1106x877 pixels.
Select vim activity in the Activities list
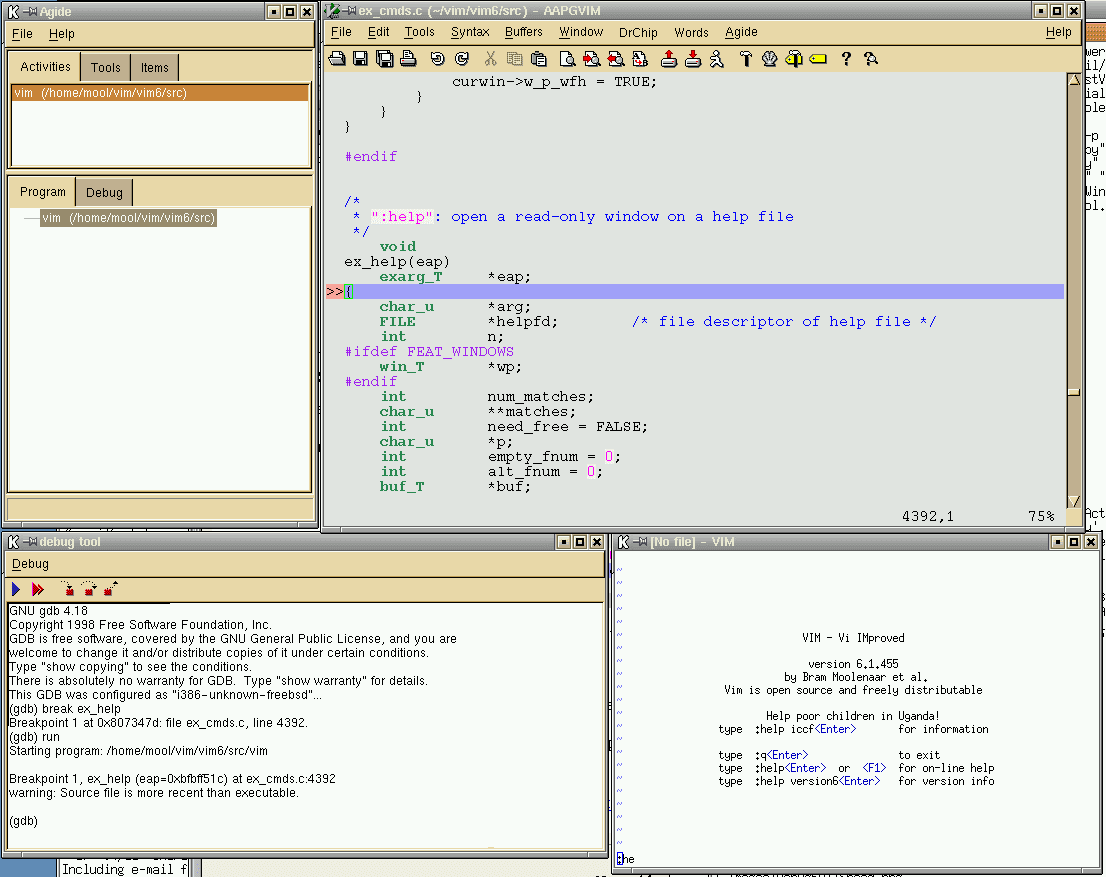tap(160, 92)
